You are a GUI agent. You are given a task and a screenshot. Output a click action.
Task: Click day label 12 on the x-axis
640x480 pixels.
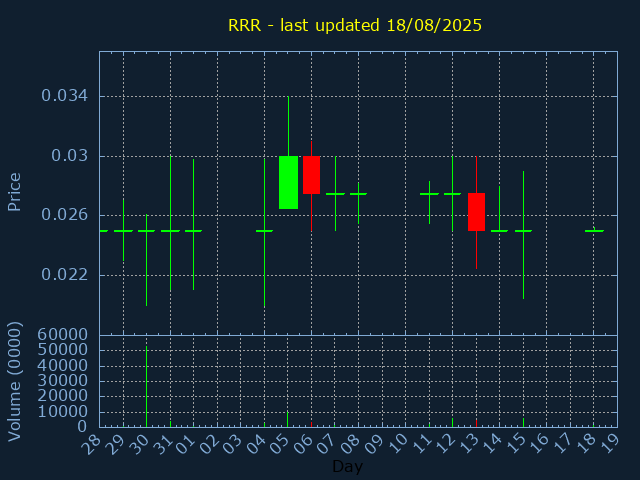pyautogui.click(x=444, y=444)
